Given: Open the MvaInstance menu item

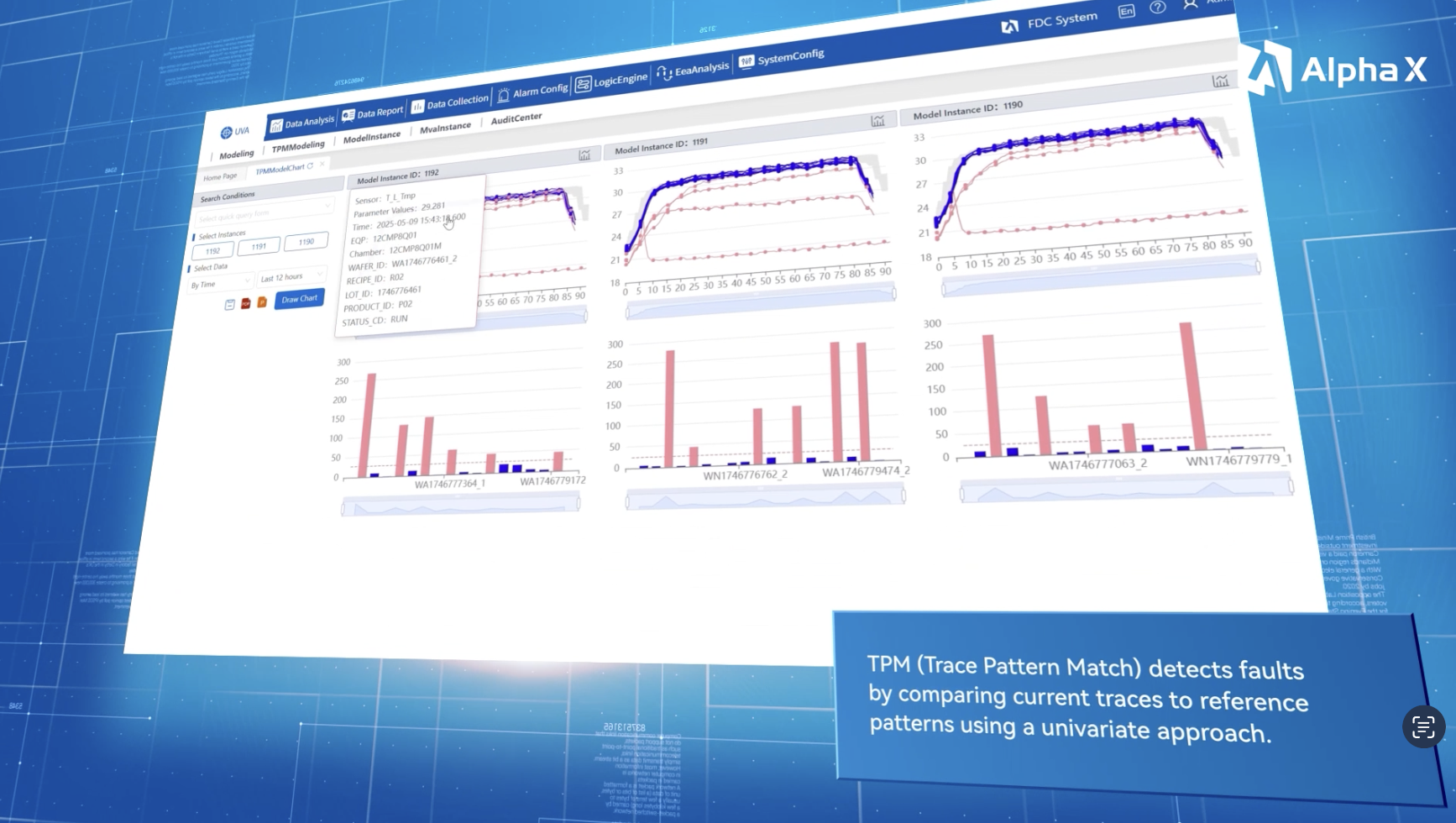Looking at the screenshot, I should click(x=444, y=126).
